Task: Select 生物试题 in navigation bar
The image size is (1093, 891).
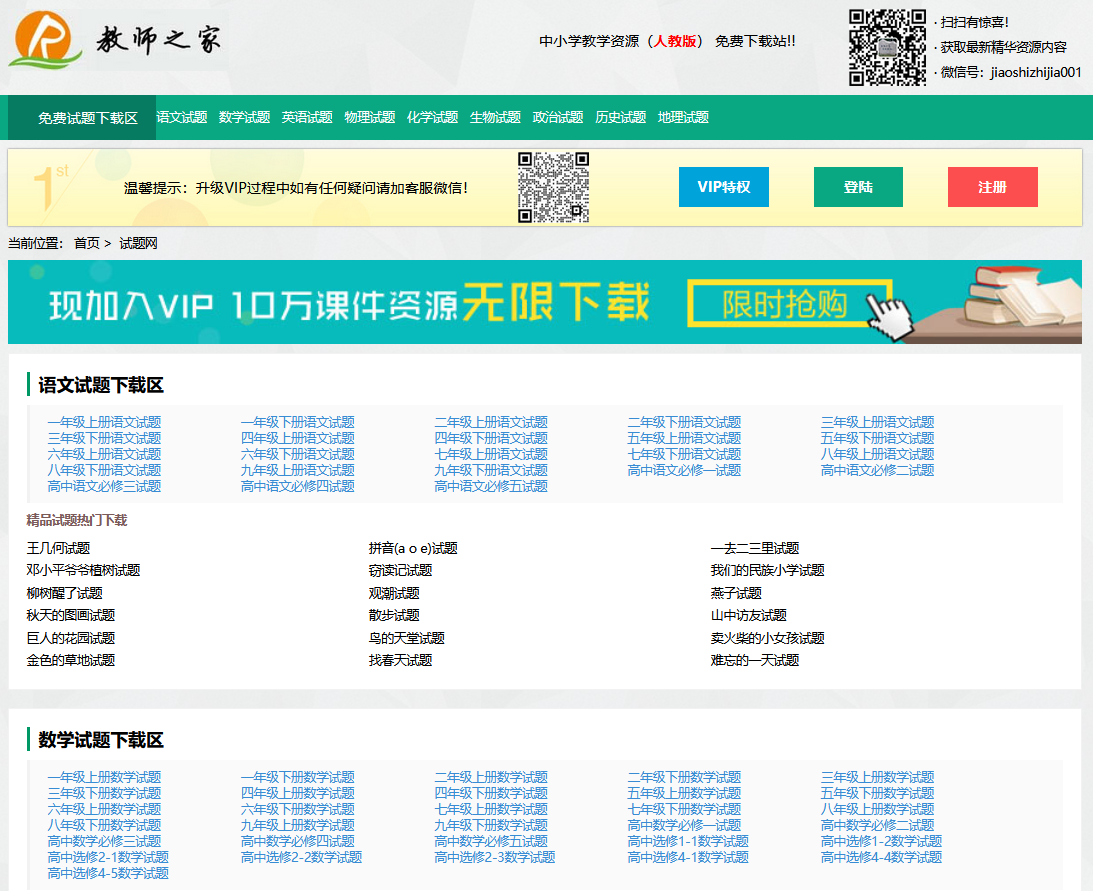Action: click(x=496, y=117)
